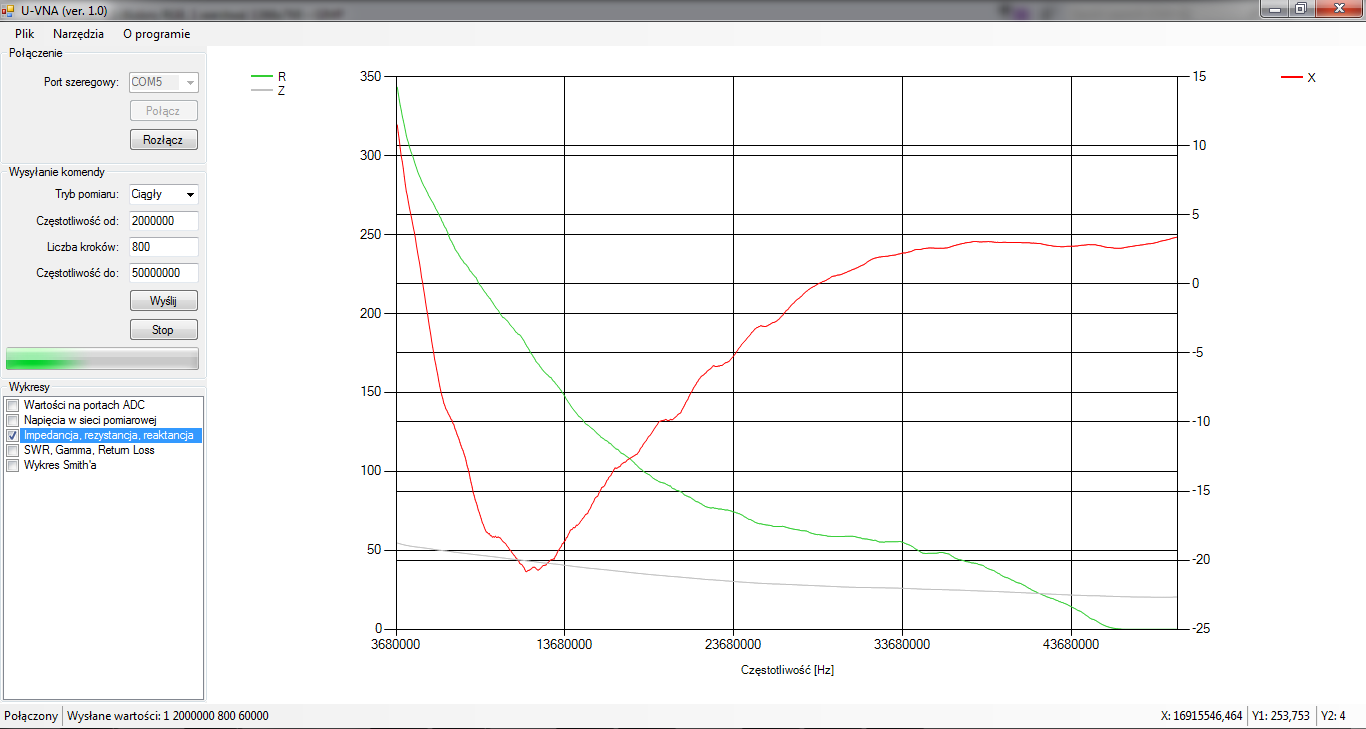1366x729 pixels.
Task: Uncheck Impedancja, rezystancja, reaktancja checkbox
Action: (13, 436)
